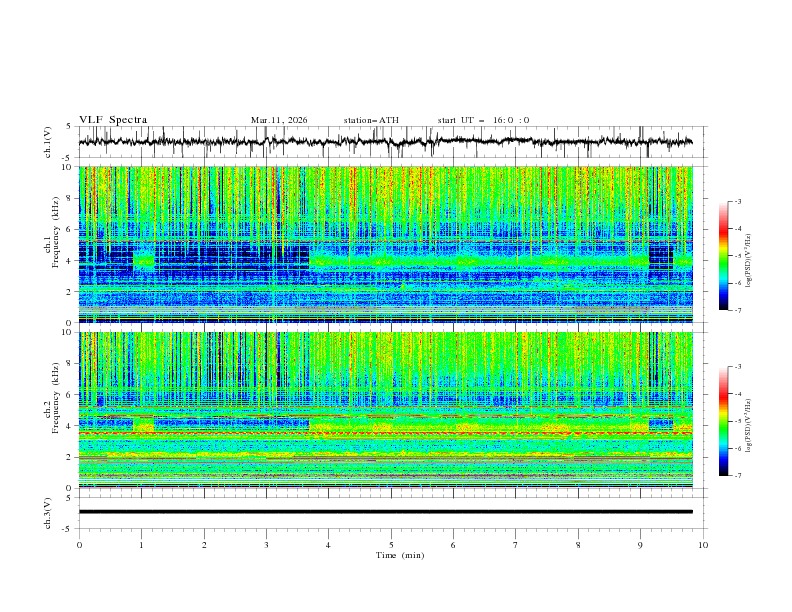Click the ch.1 voltage waveform trace
This screenshot has height=612, width=792.
tap(385, 142)
